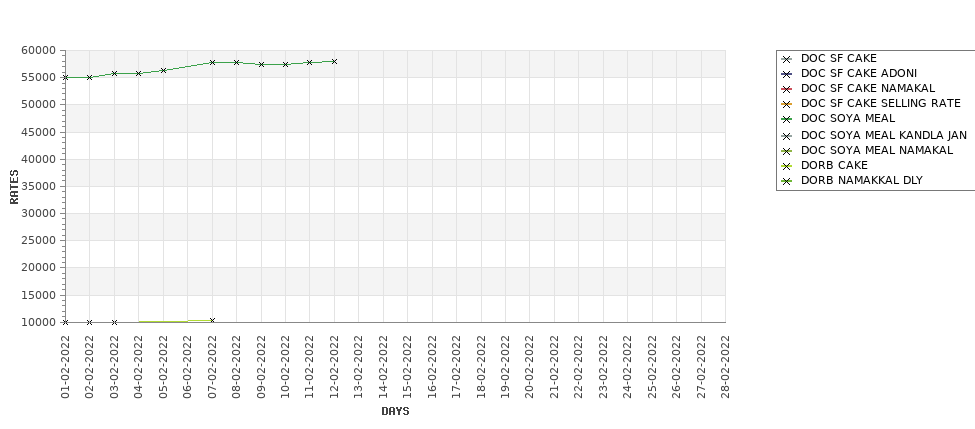This screenshot has width=975, height=429.
Task: Click the DAYS axis title
Action: (x=395, y=412)
